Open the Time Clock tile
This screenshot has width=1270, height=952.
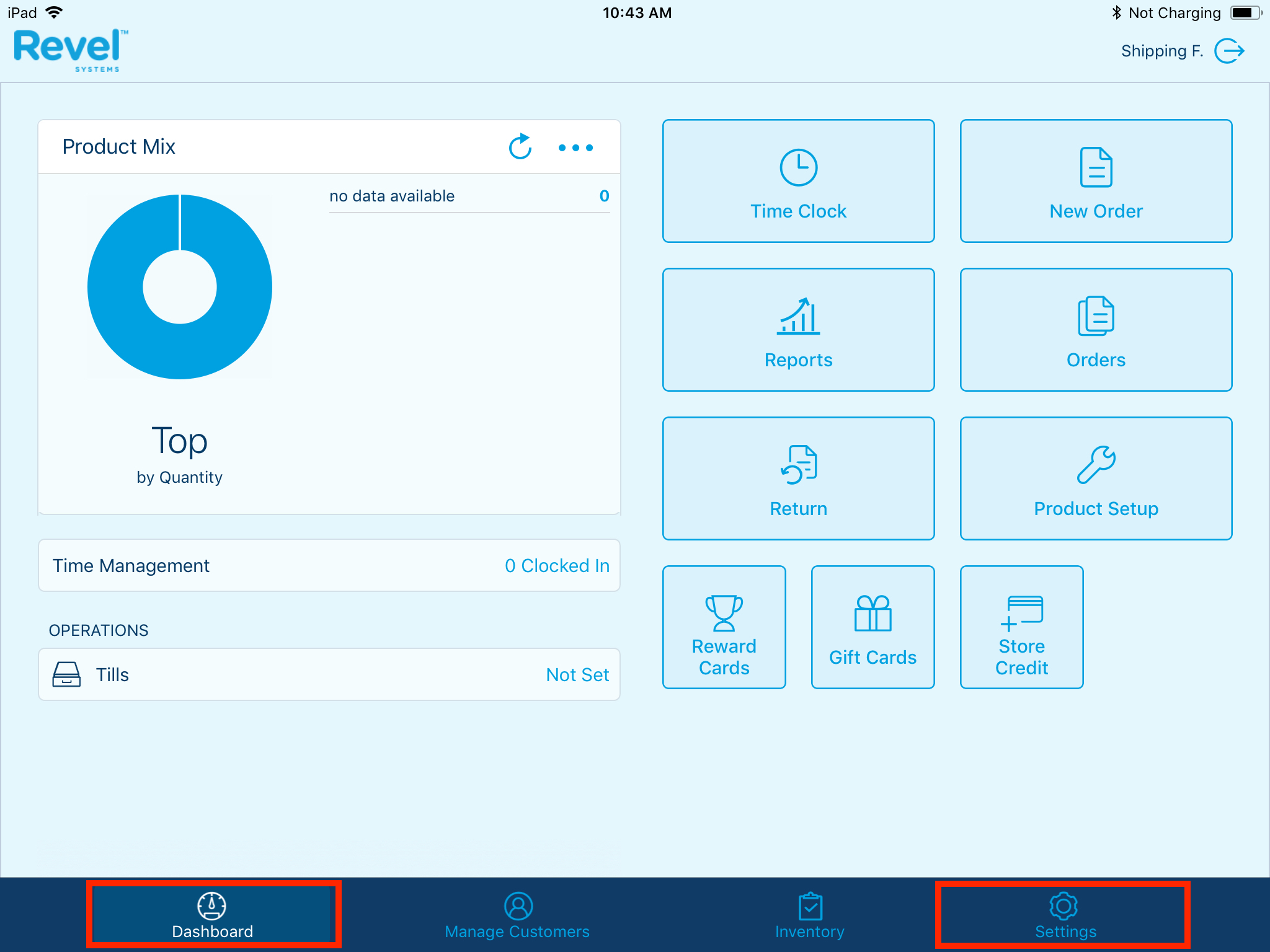(798, 181)
